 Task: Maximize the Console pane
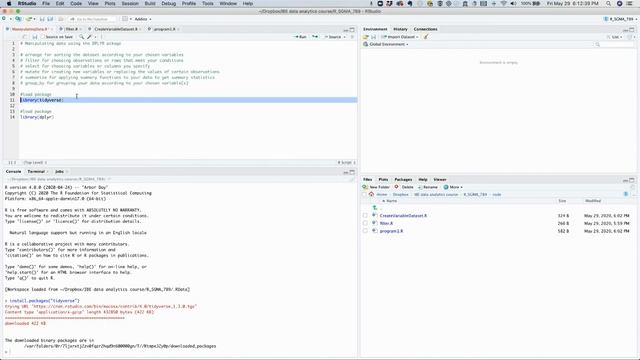[352, 172]
